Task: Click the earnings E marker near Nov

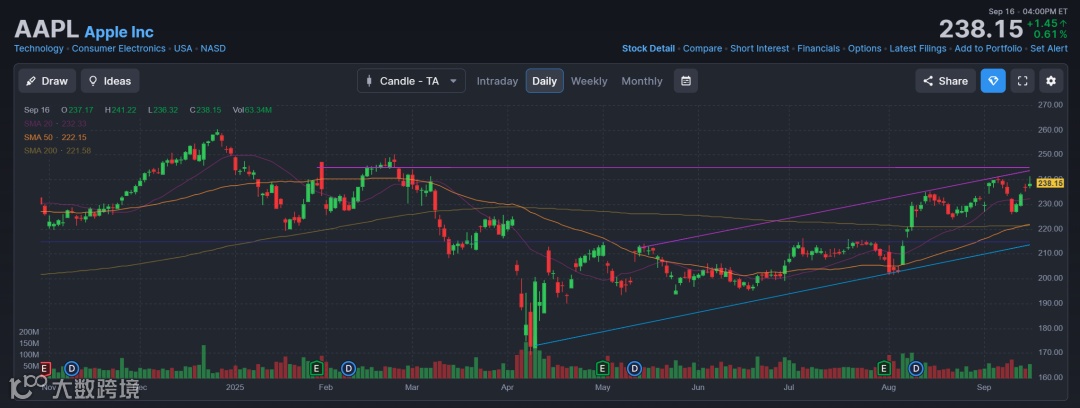Action: [45, 369]
